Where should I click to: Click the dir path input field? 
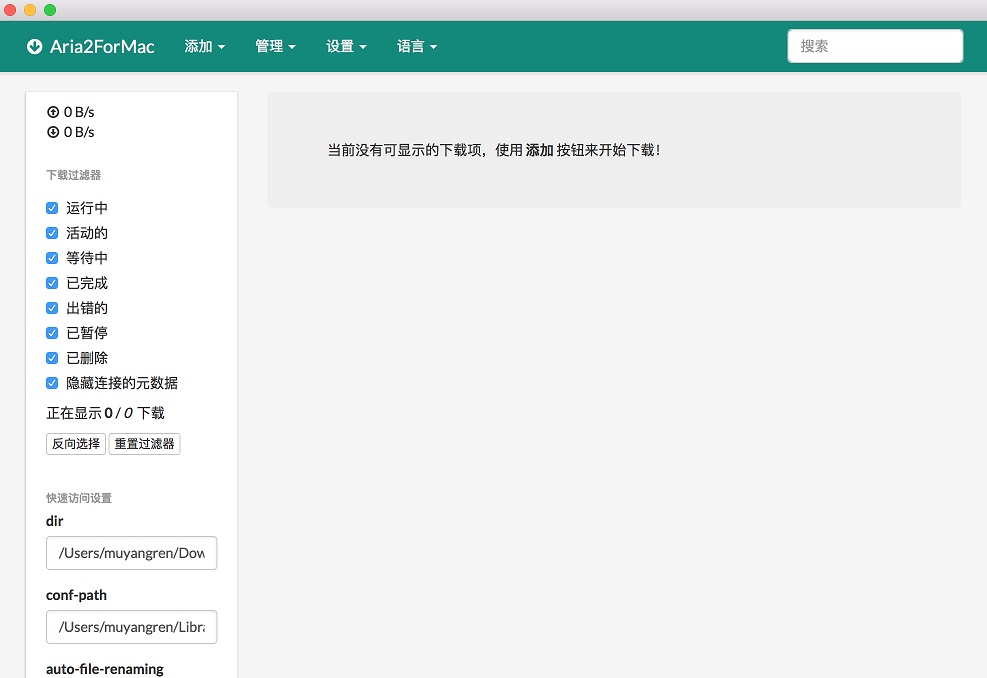[132, 553]
